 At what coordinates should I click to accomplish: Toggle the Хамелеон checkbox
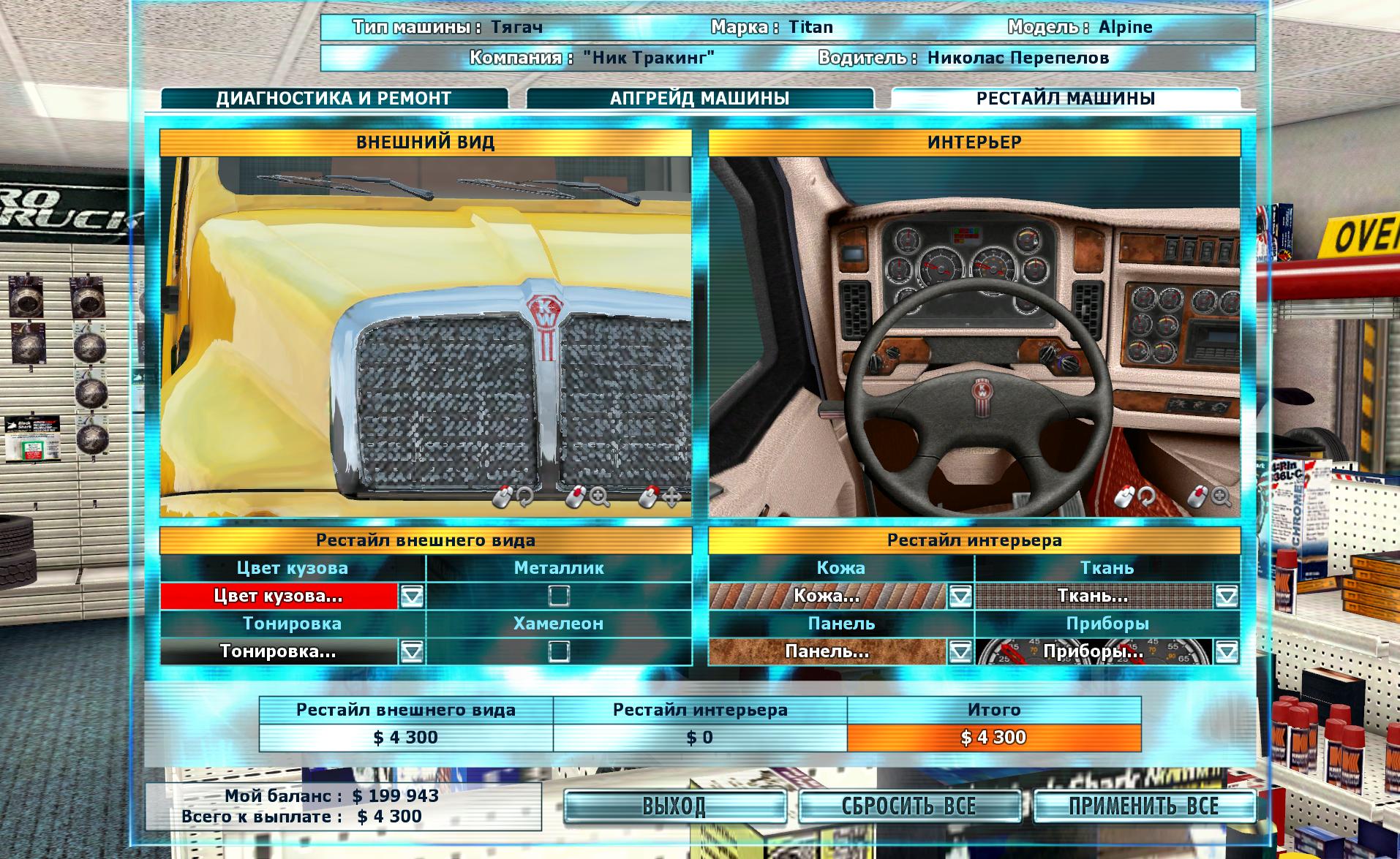[559, 651]
